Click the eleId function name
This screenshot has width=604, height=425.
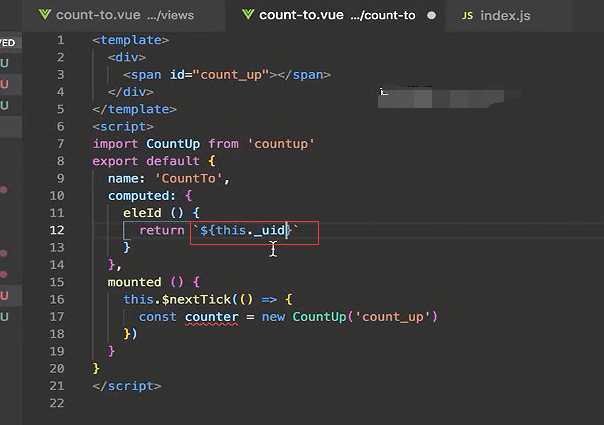[x=142, y=213]
